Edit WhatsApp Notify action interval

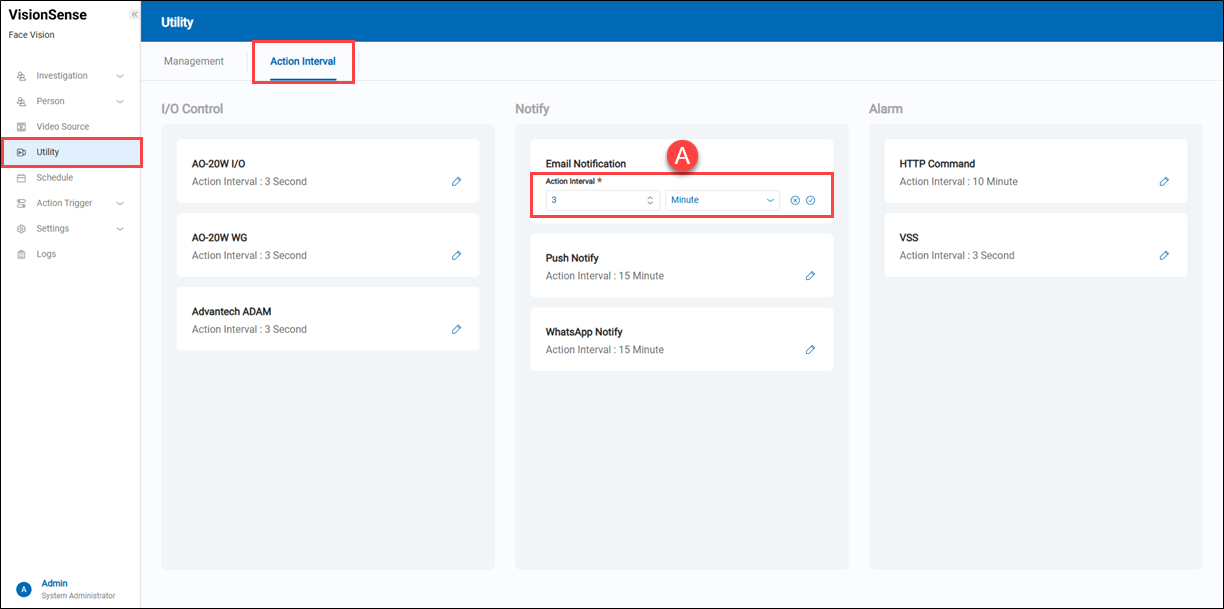[x=810, y=350]
